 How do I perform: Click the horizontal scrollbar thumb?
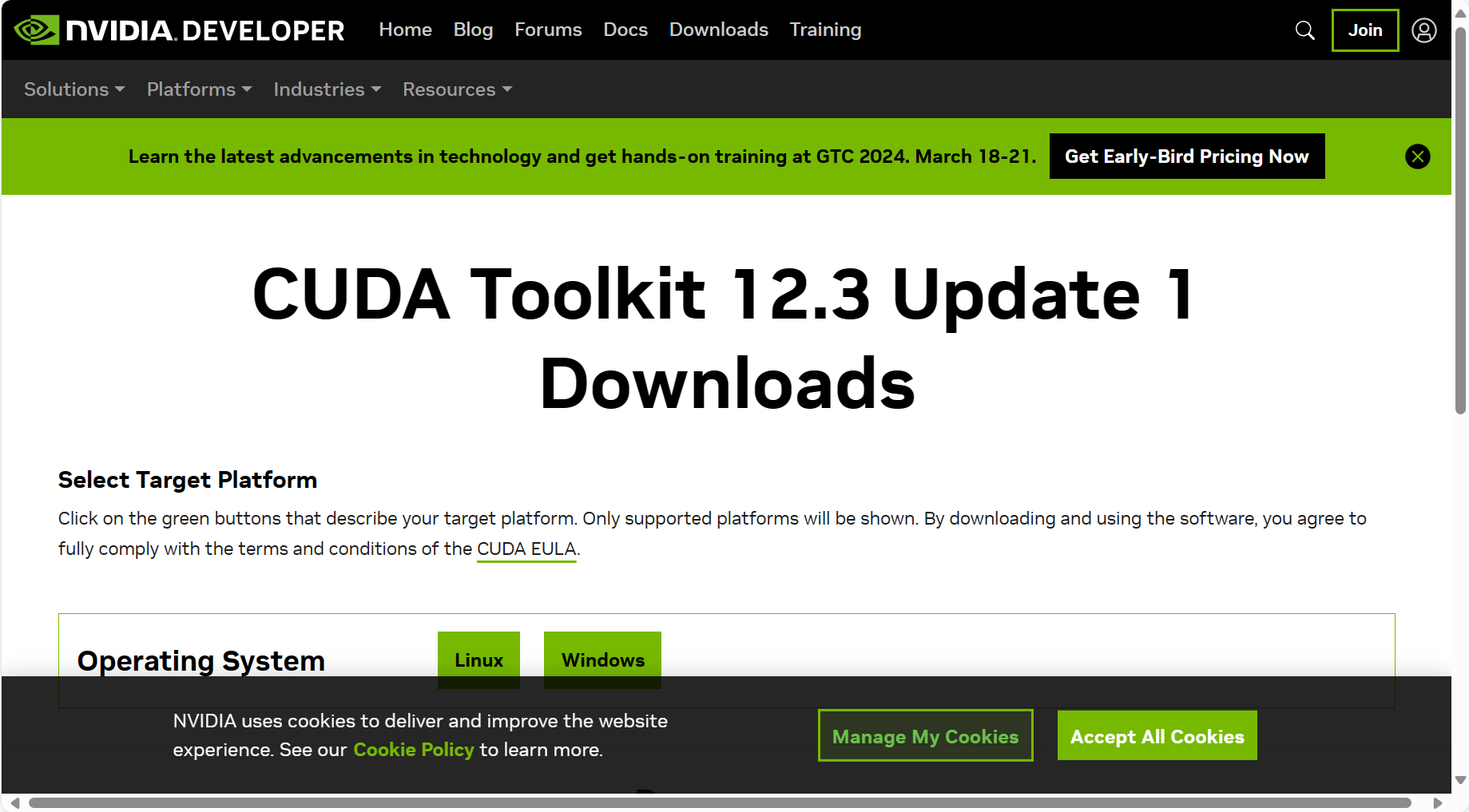(720, 802)
